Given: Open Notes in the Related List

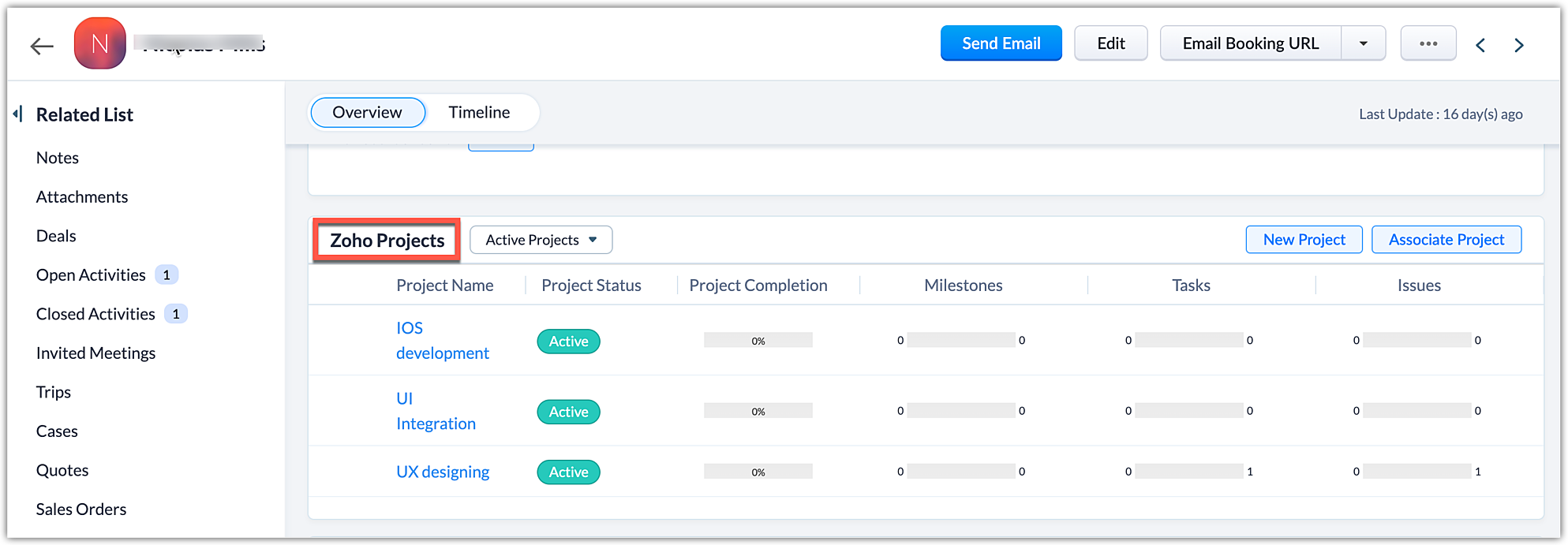Looking at the screenshot, I should pos(58,158).
